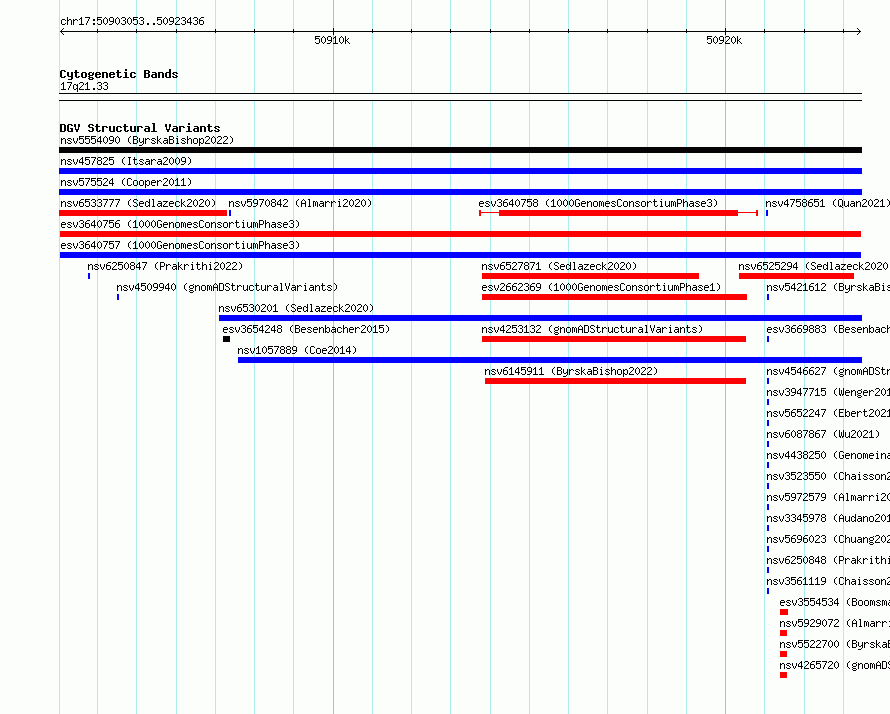Image resolution: width=890 pixels, height=714 pixels.
Task: Open esv3640756 (1000GenomesConsortiumPhase3) label
Action: pyautogui.click(x=180, y=224)
